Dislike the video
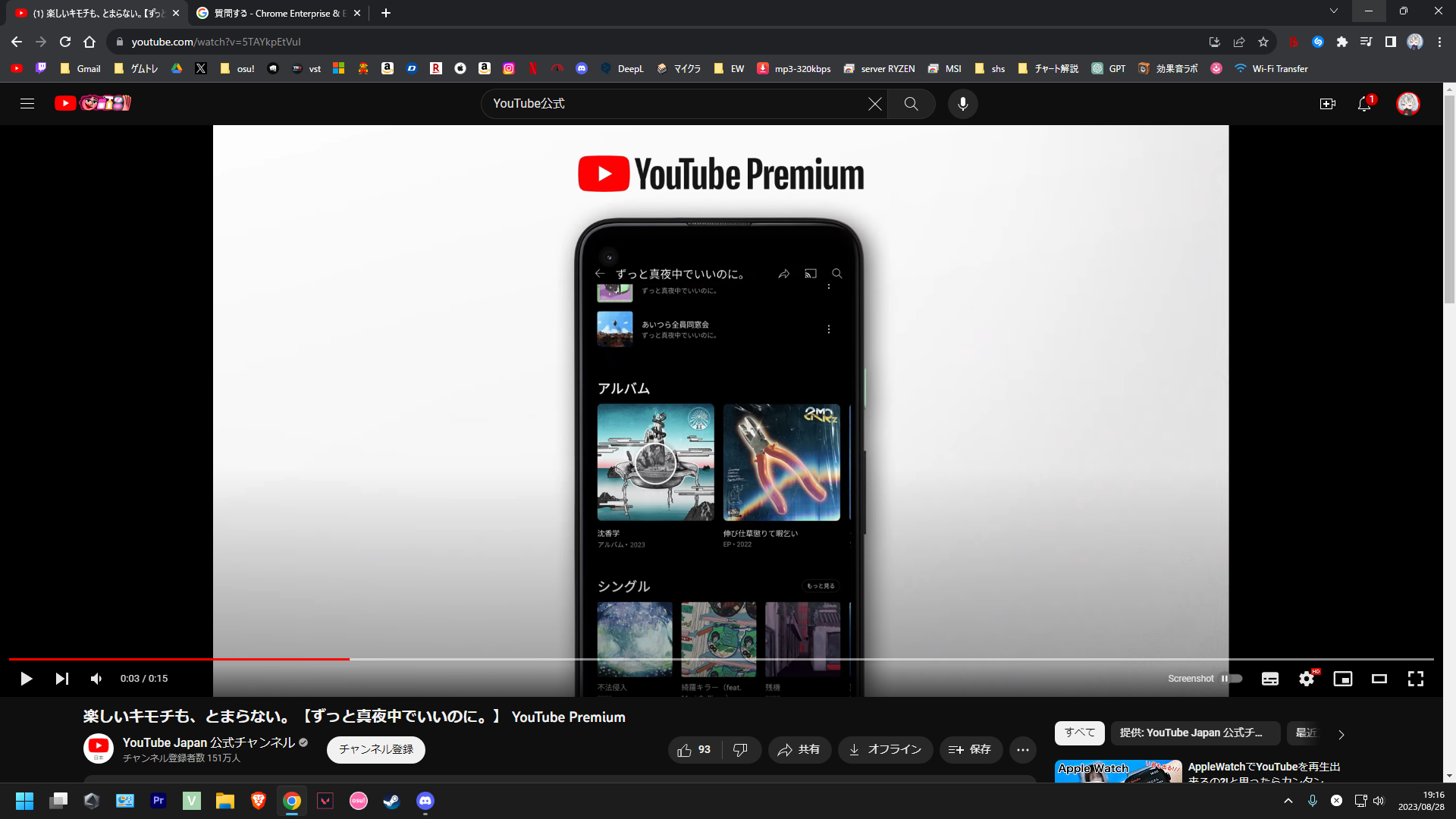Image resolution: width=1456 pixels, height=819 pixels. [741, 750]
